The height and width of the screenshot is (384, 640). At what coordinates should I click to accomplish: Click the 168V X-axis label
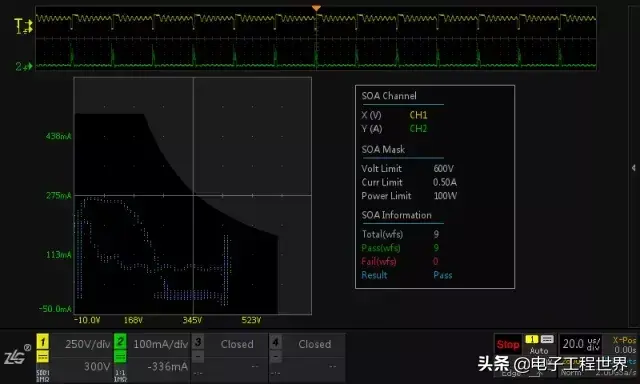133,320
